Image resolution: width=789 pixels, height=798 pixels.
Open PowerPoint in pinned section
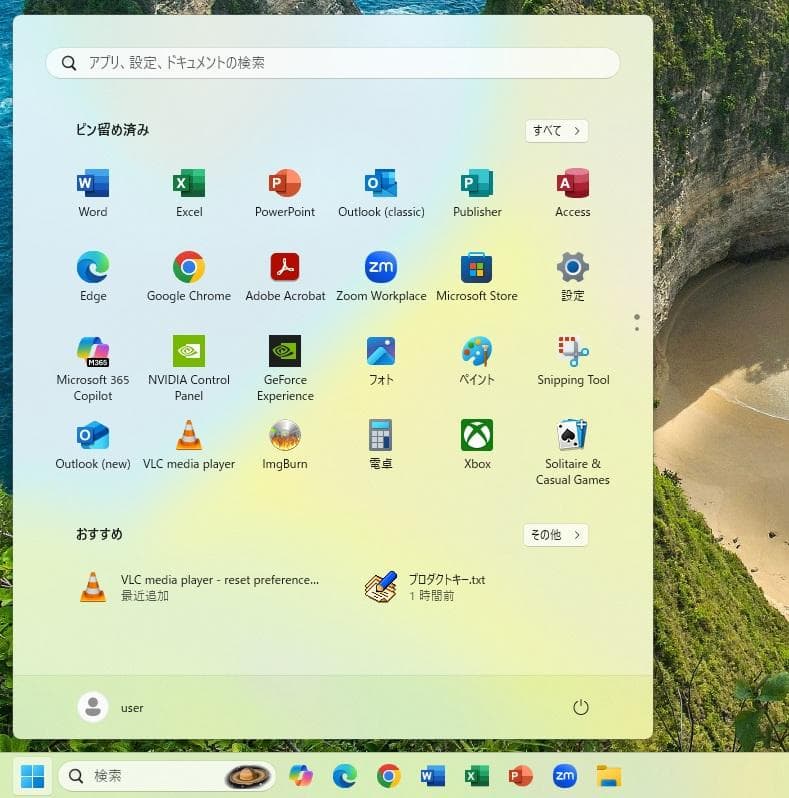pyautogui.click(x=285, y=193)
